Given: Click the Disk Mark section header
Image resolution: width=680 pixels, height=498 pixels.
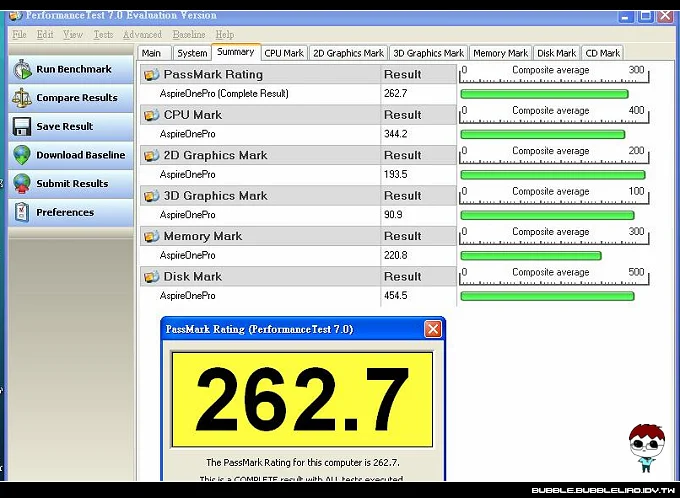Looking at the screenshot, I should [298, 277].
